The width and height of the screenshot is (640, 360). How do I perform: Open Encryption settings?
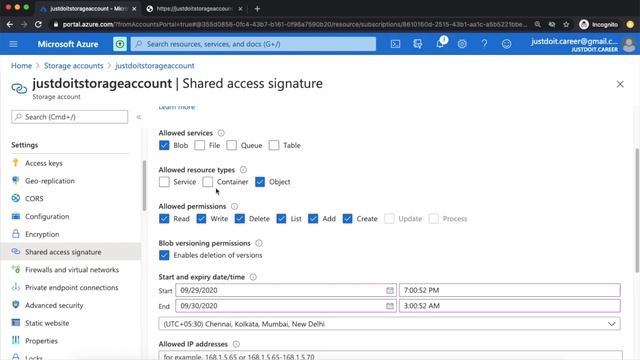[42, 234]
